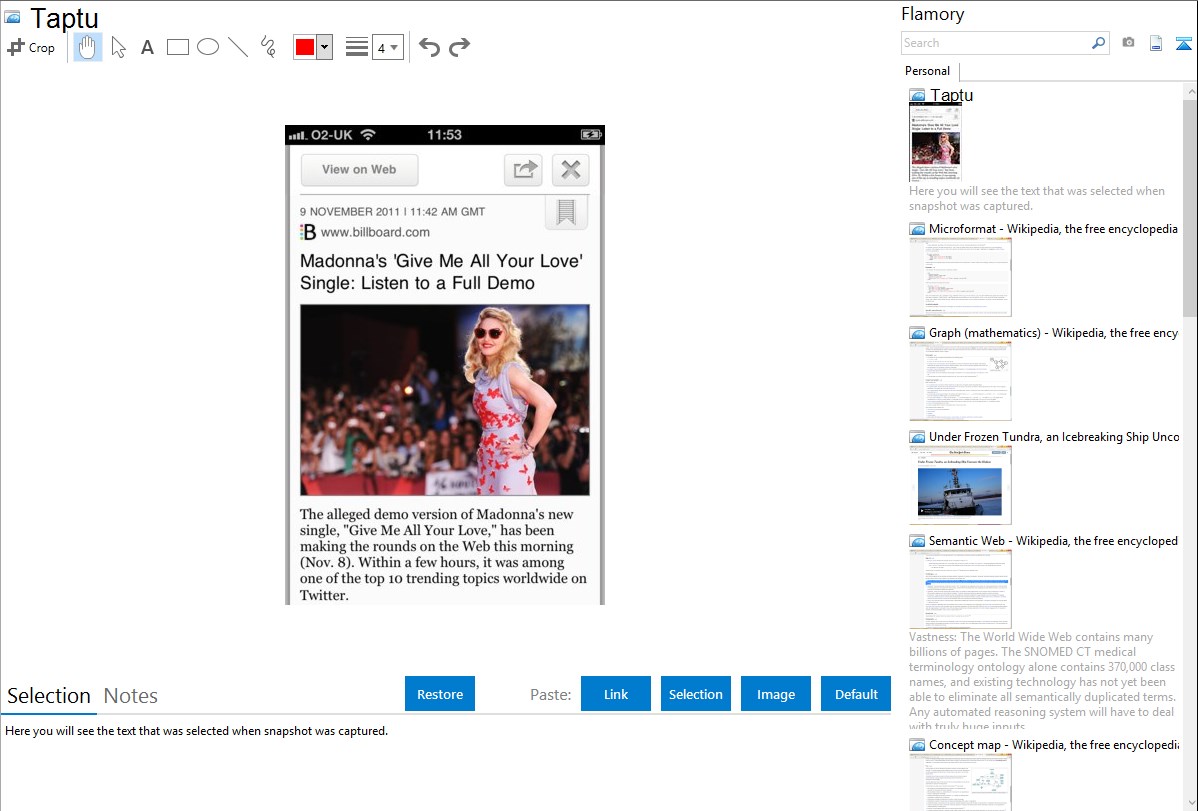Click the red color swatch
The height and width of the screenshot is (811, 1198).
click(x=305, y=47)
